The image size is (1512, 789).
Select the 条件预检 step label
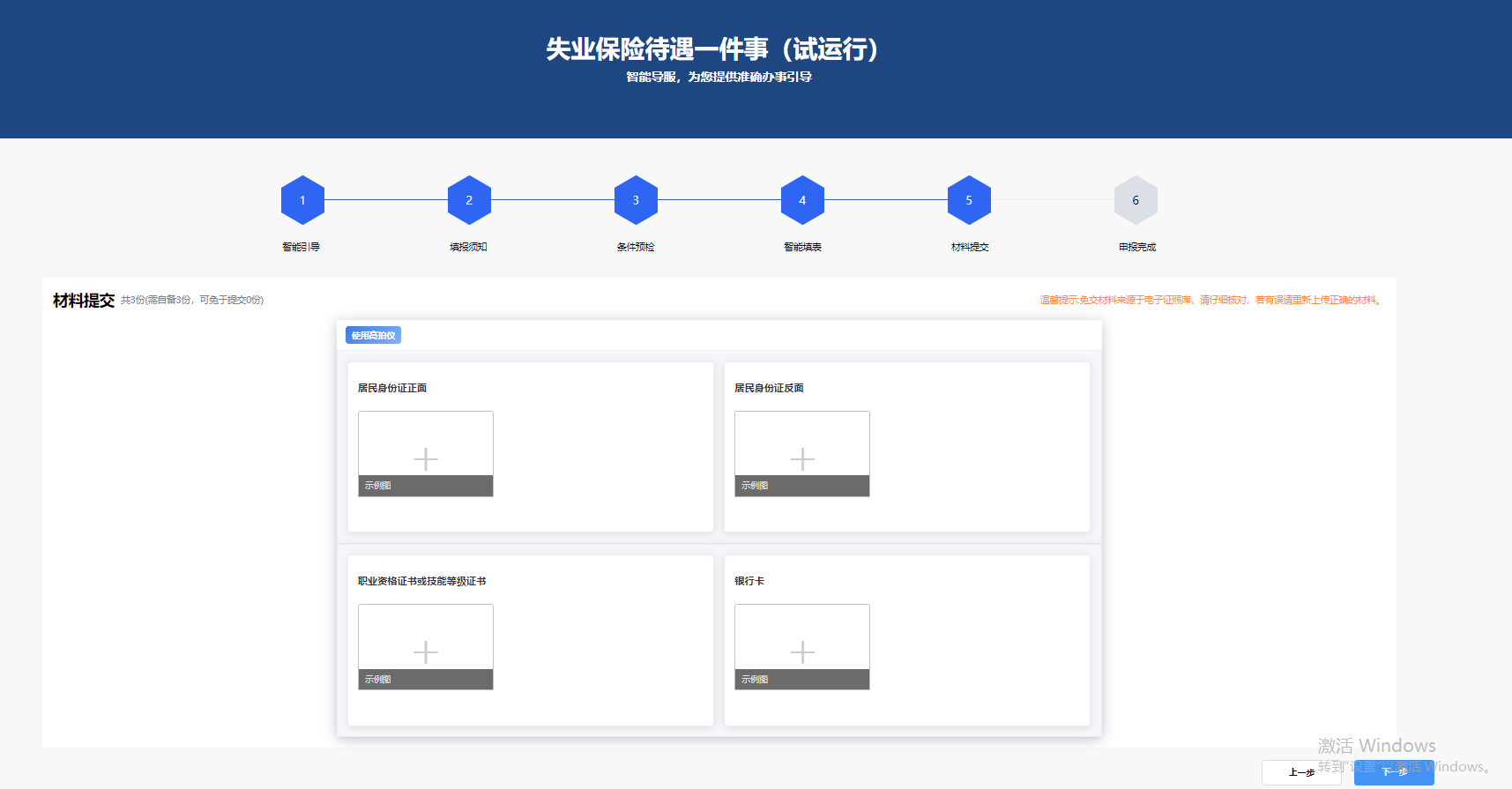pyautogui.click(x=636, y=247)
